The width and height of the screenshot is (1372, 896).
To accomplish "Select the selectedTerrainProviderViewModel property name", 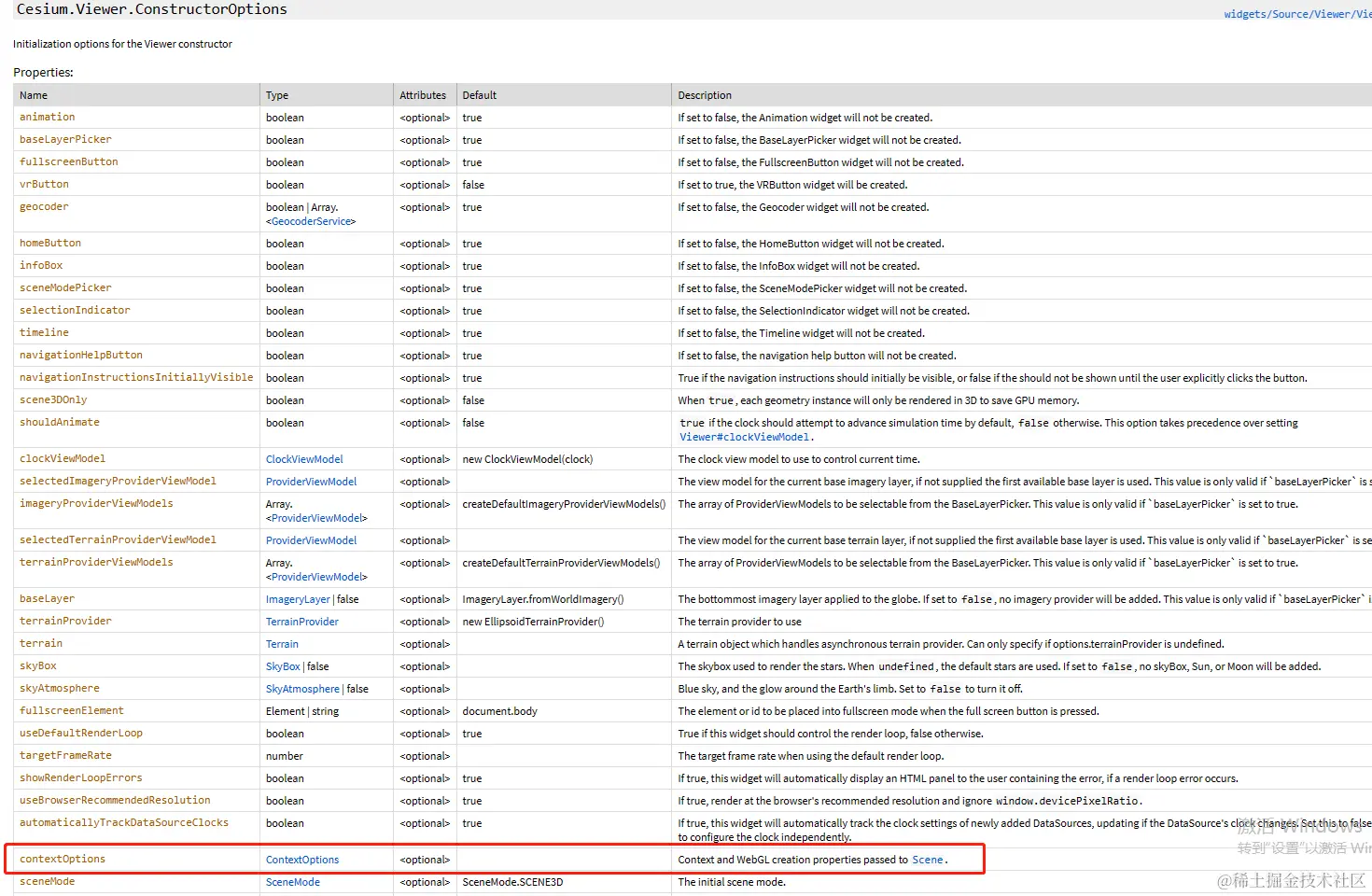I will pos(118,539).
